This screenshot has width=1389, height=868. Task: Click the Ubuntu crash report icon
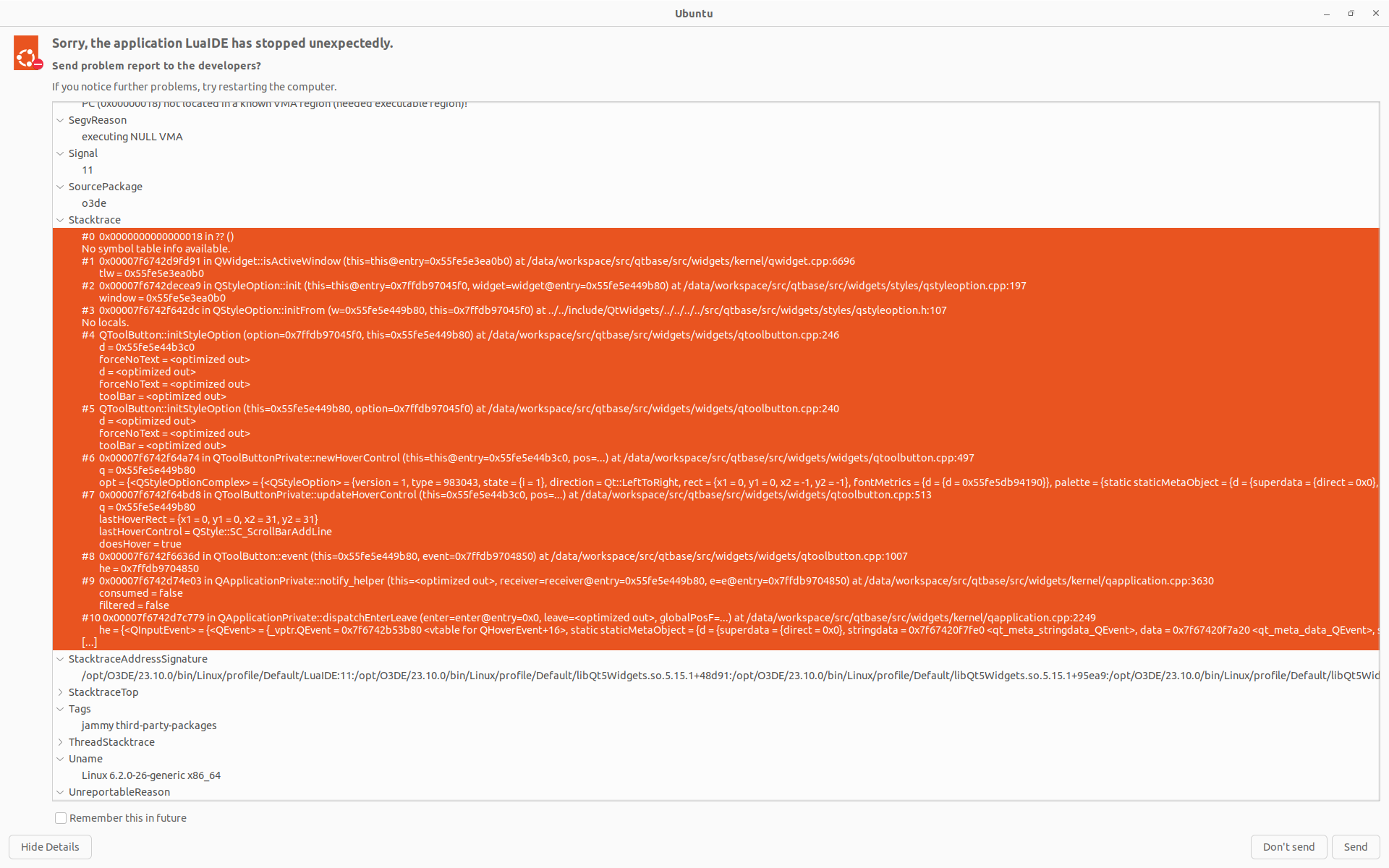click(x=27, y=54)
